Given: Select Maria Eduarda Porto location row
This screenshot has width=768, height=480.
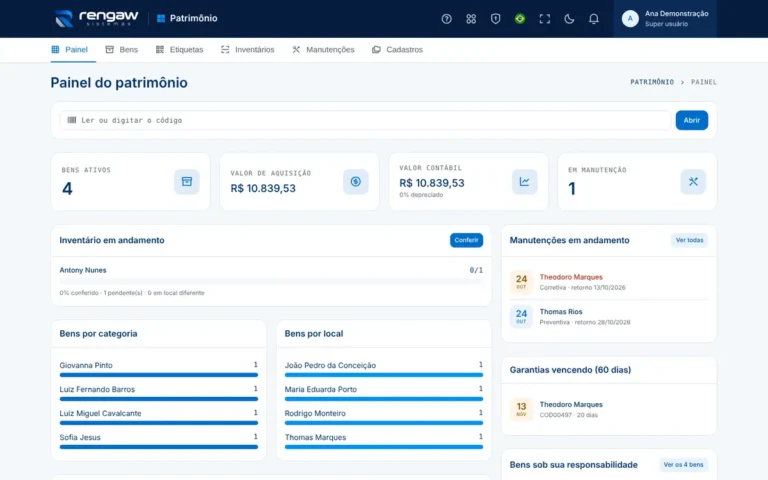Looking at the screenshot, I should click(x=384, y=393).
